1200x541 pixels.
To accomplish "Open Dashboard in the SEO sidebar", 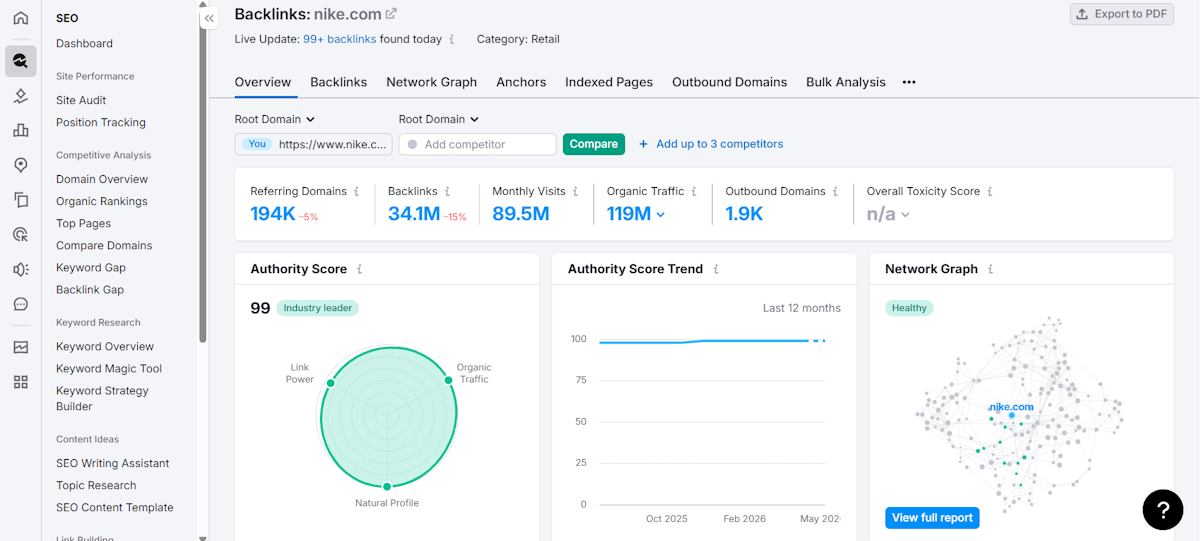I will pyautogui.click(x=84, y=44).
